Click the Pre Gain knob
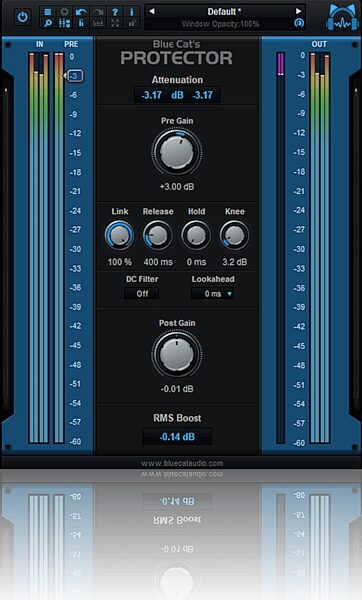Image resolution: width=362 pixels, height=600 pixels. tap(177, 152)
